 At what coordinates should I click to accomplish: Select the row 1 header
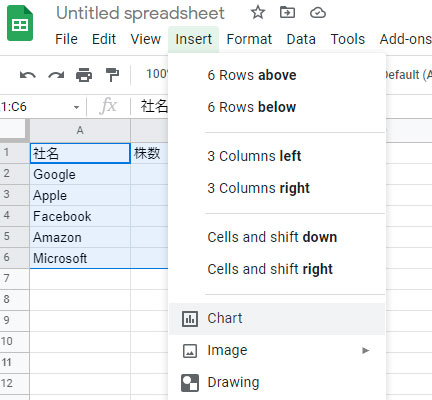coord(14,153)
